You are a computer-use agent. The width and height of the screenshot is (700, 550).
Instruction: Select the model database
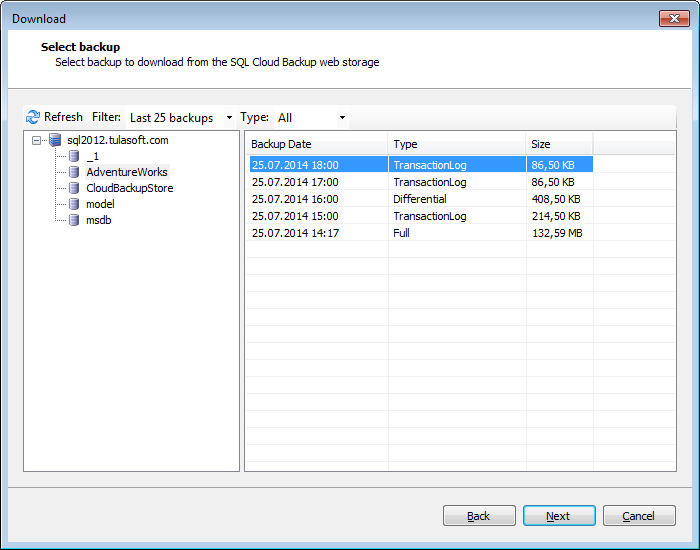pos(100,204)
